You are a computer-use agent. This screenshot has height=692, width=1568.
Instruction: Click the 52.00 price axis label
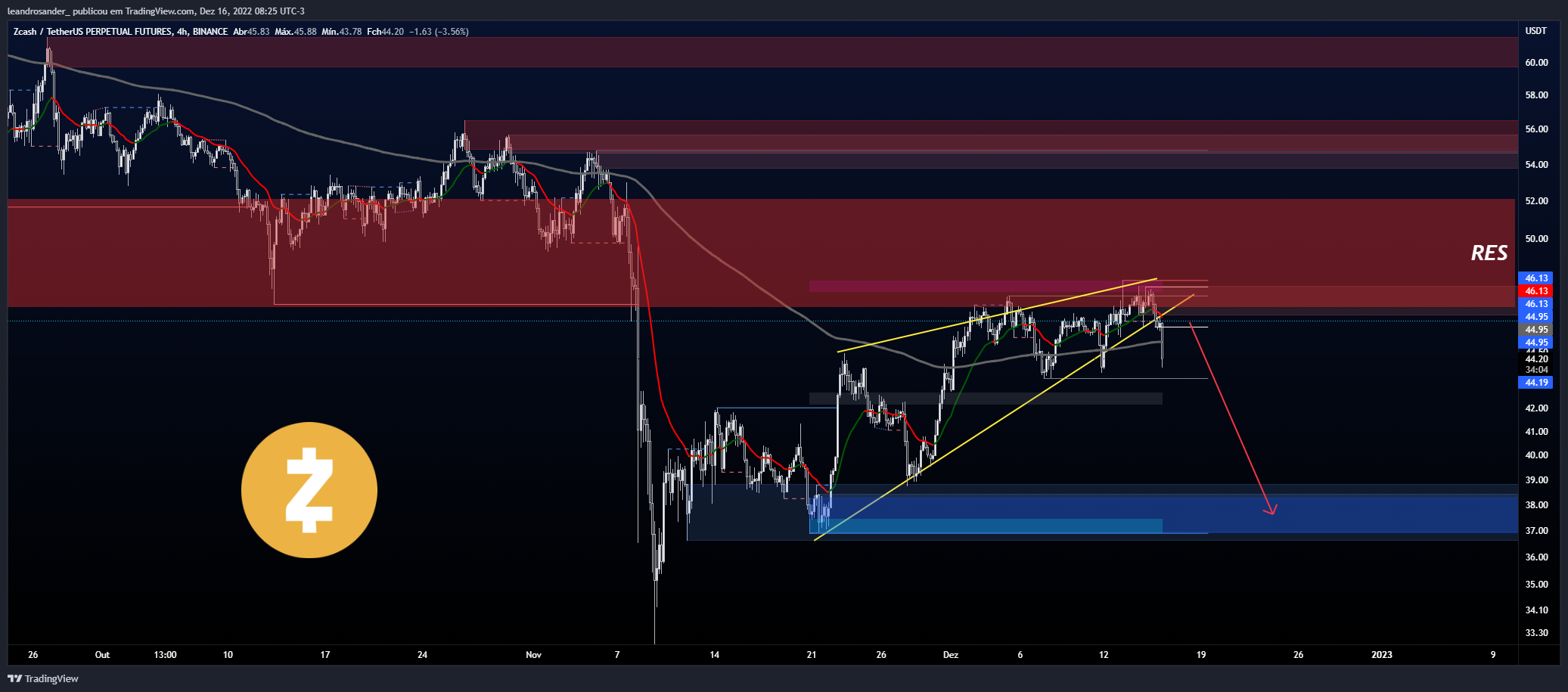pyautogui.click(x=1536, y=201)
